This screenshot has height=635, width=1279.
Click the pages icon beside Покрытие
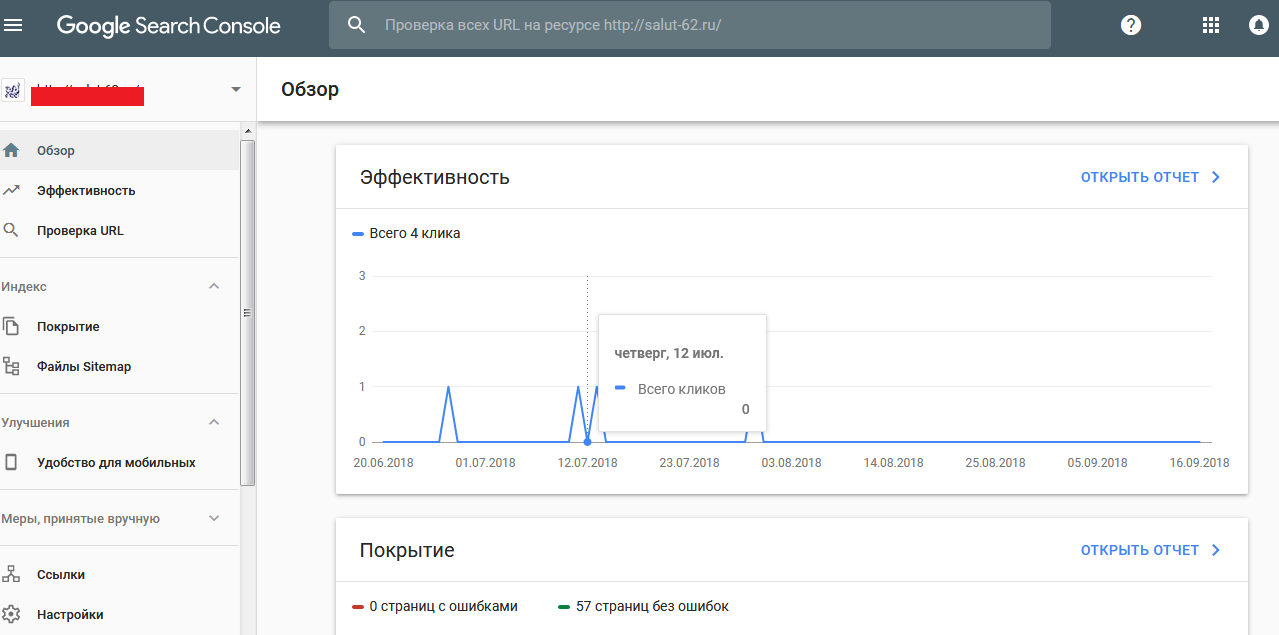coord(11,326)
